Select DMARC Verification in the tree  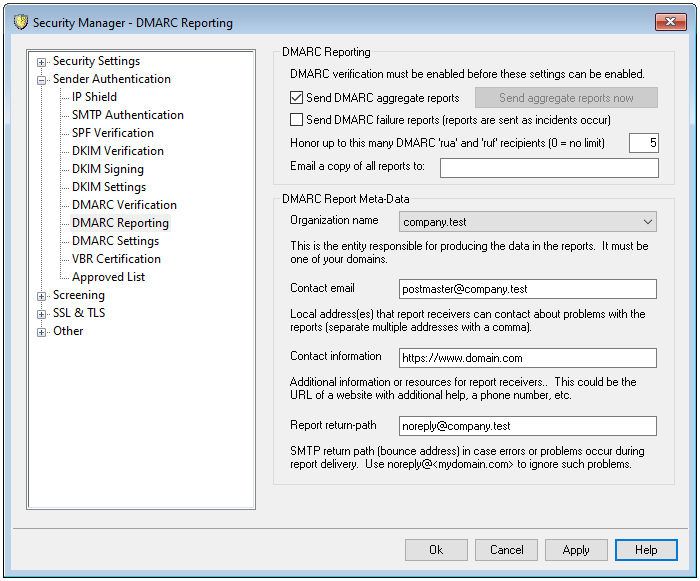[124, 205]
